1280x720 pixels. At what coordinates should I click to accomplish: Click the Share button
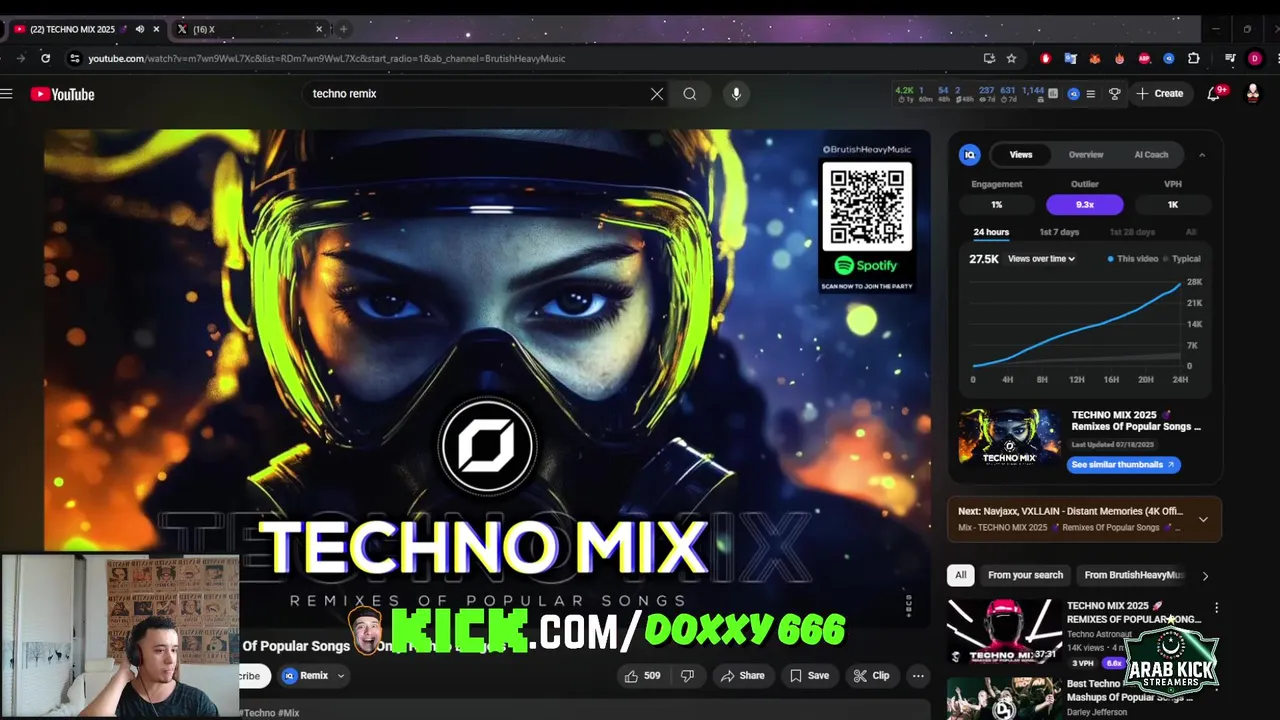pos(742,676)
